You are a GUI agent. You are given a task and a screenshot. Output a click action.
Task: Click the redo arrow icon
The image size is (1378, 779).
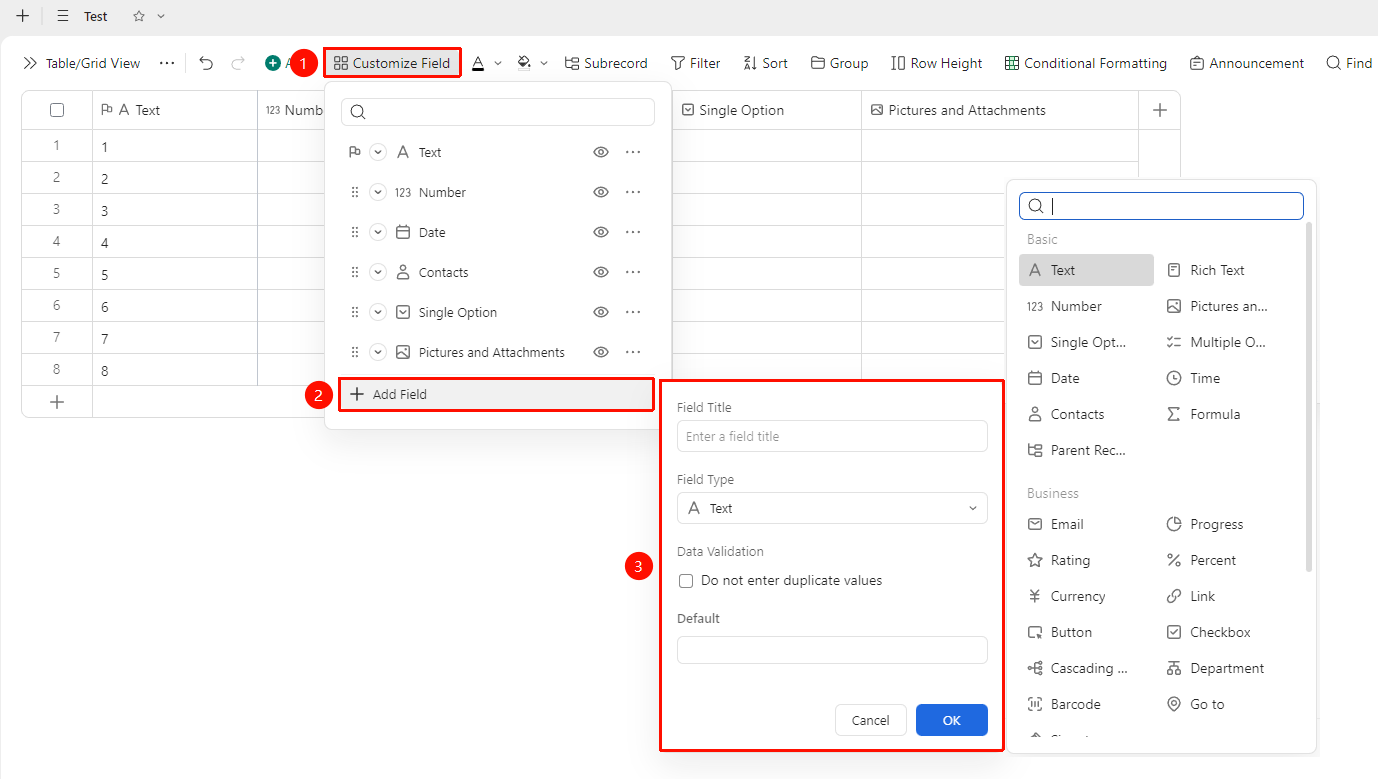point(238,63)
